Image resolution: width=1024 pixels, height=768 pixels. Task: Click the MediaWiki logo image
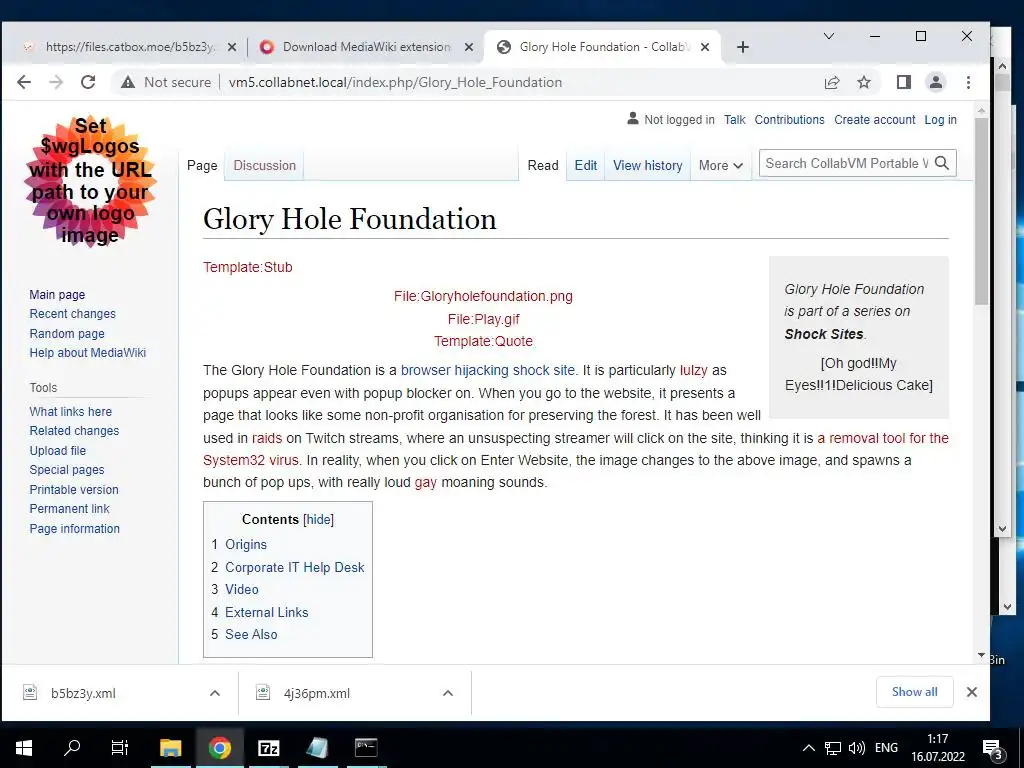[x=90, y=181]
